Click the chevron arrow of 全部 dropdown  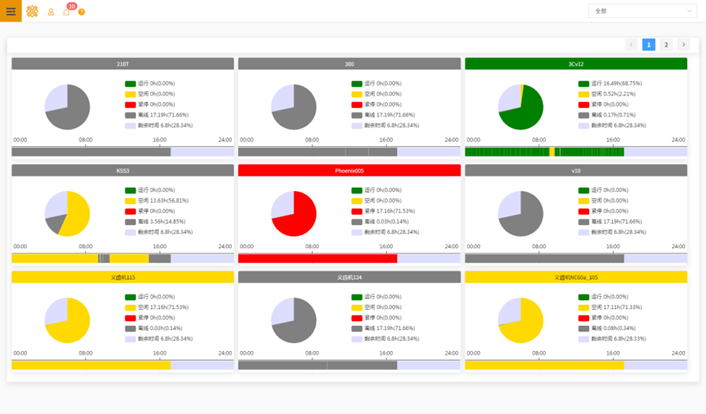pos(689,11)
